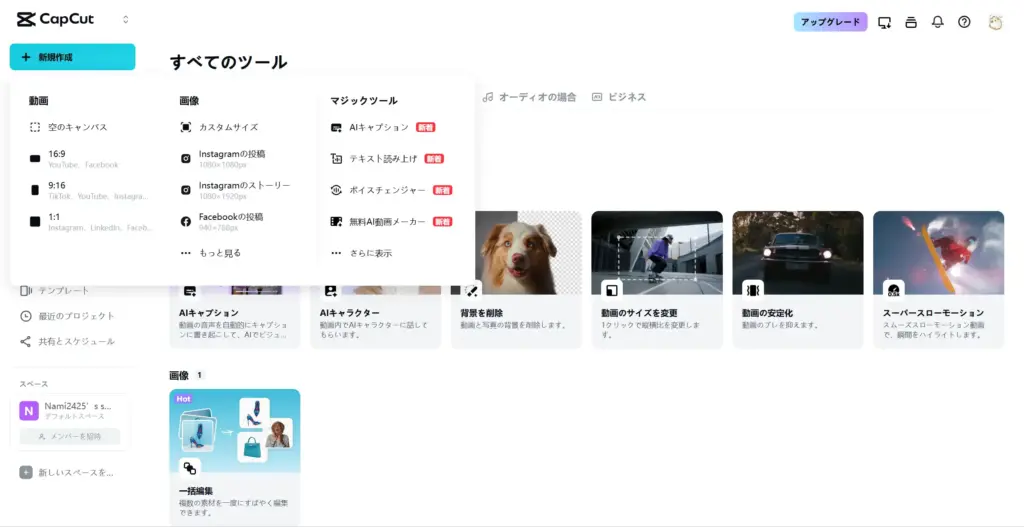
Task: Open the desktop app download icon
Action: pos(884,22)
